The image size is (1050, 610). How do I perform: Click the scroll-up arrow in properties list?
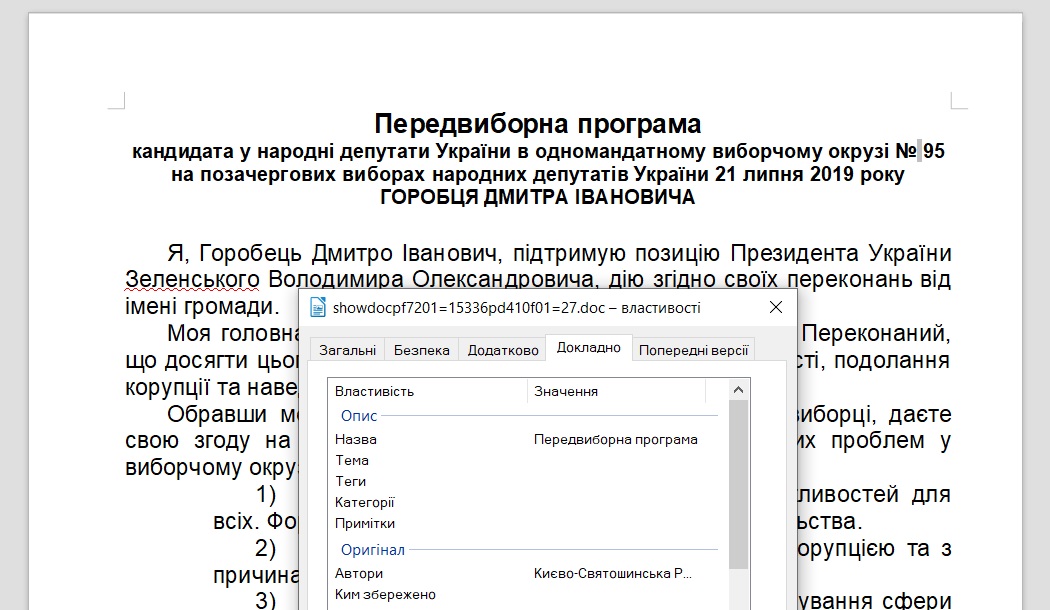[x=739, y=391]
